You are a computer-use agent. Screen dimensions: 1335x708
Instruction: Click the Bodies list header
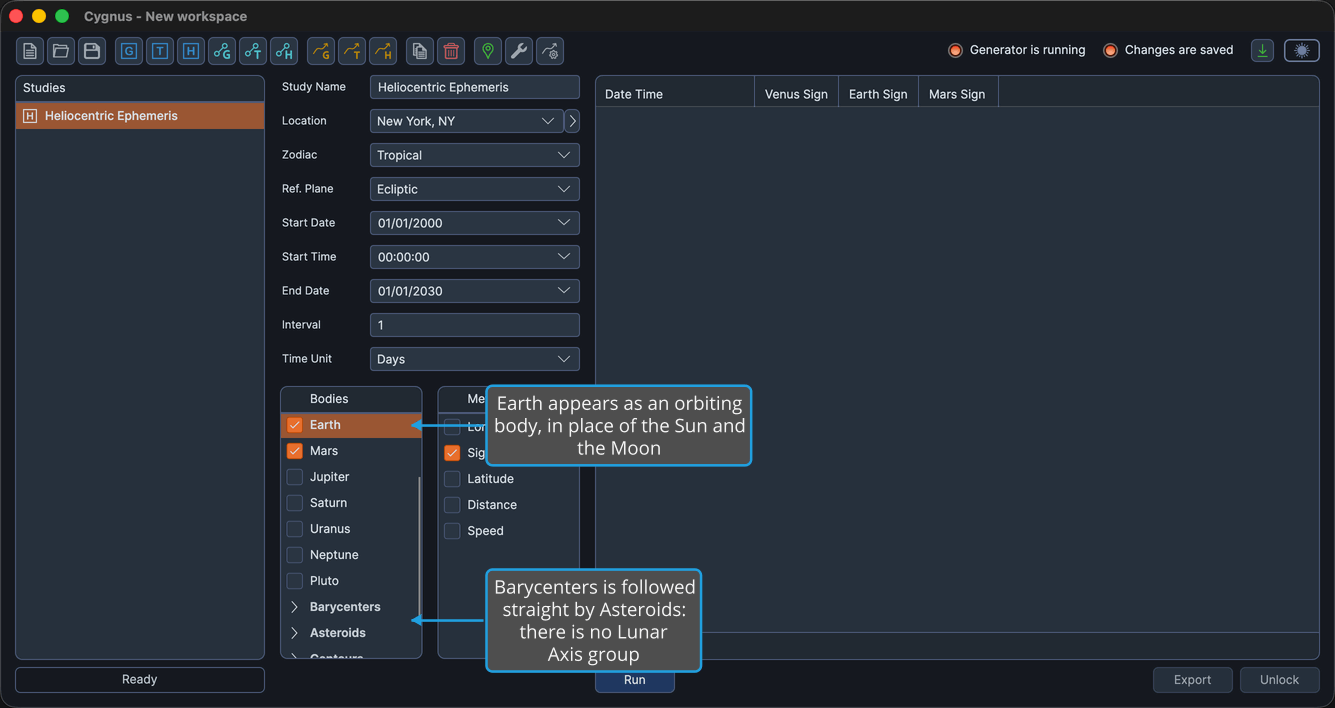click(351, 399)
